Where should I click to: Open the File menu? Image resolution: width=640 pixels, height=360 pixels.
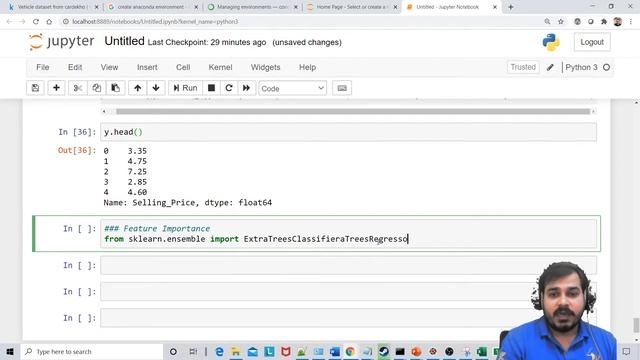[x=42, y=67]
